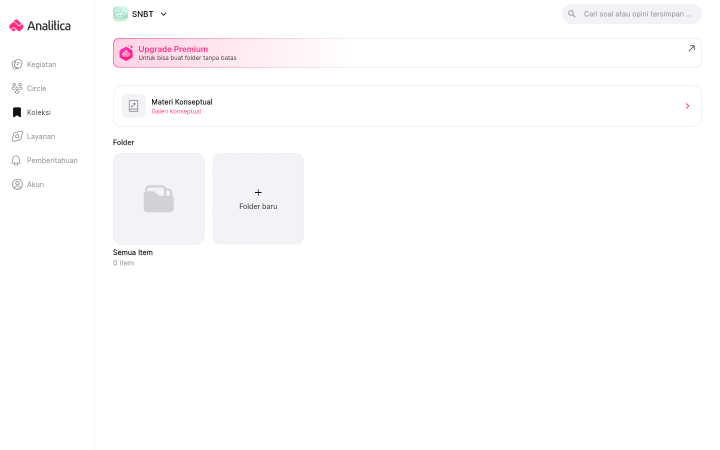Click the Upgrade Premium banner text
Viewport: 720px width, 450px height.
(x=173, y=49)
